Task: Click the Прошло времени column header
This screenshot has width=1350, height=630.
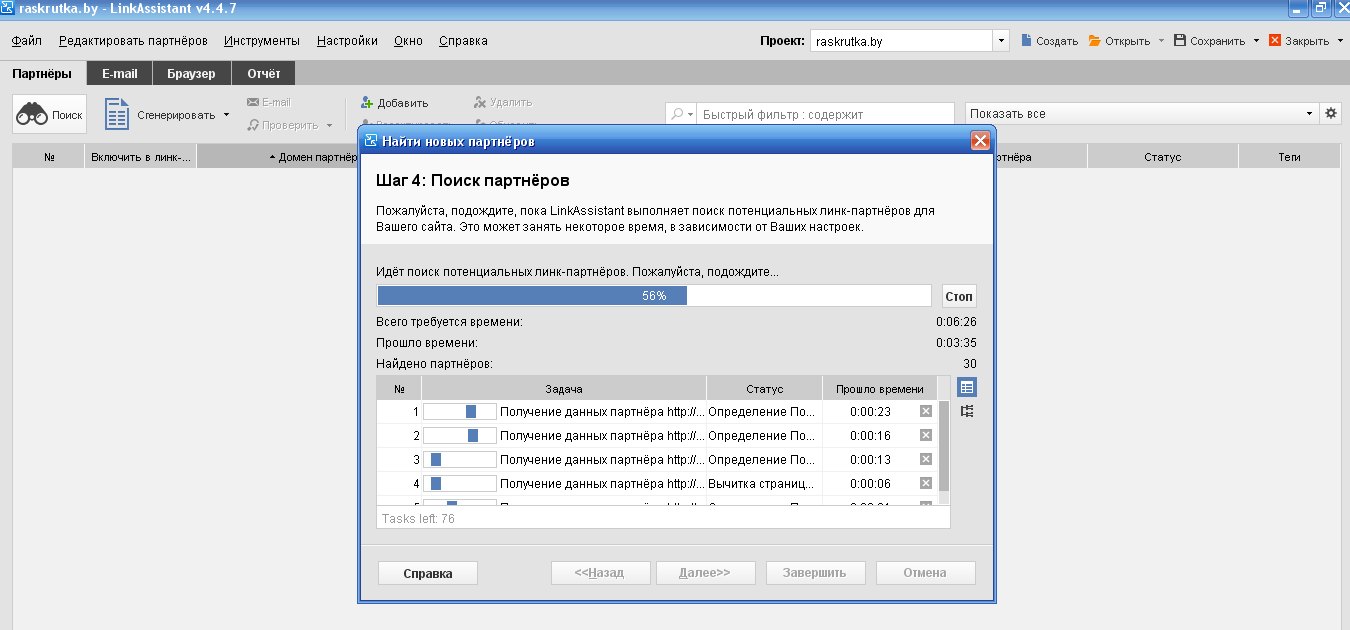Action: [880, 388]
